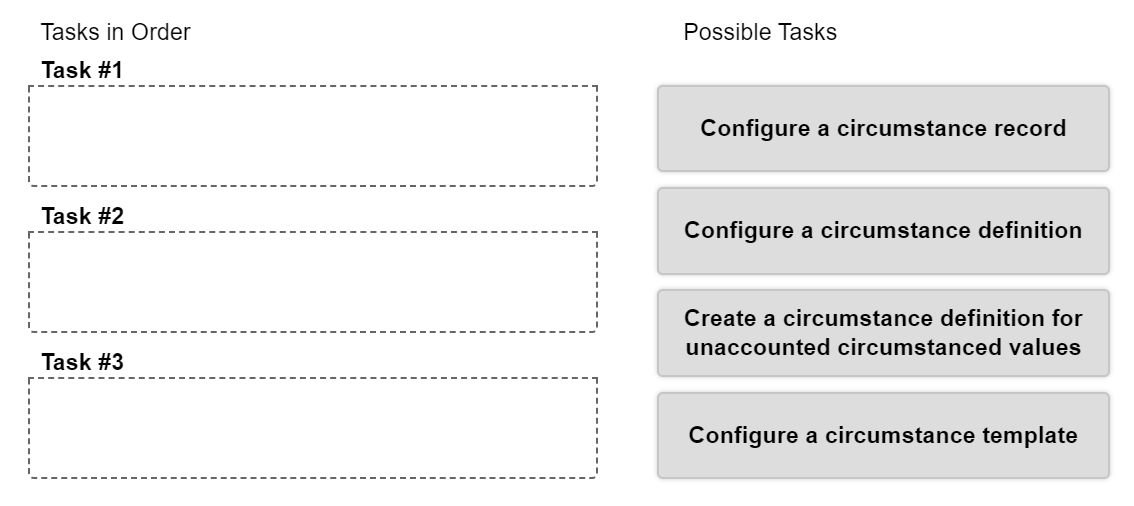Viewport: 1134px width, 506px height.
Task: Click the 'Configure a circumstance record' tile
Action: pos(883,128)
